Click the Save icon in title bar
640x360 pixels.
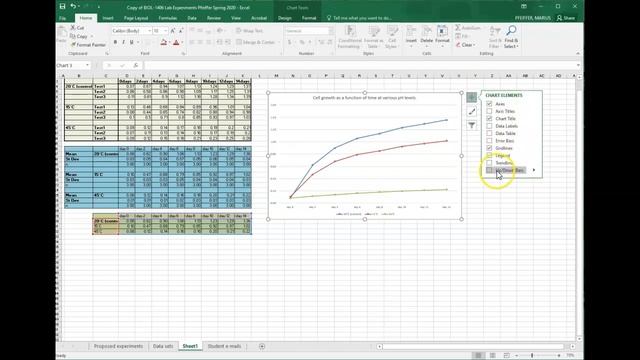pyautogui.click(x=62, y=6)
